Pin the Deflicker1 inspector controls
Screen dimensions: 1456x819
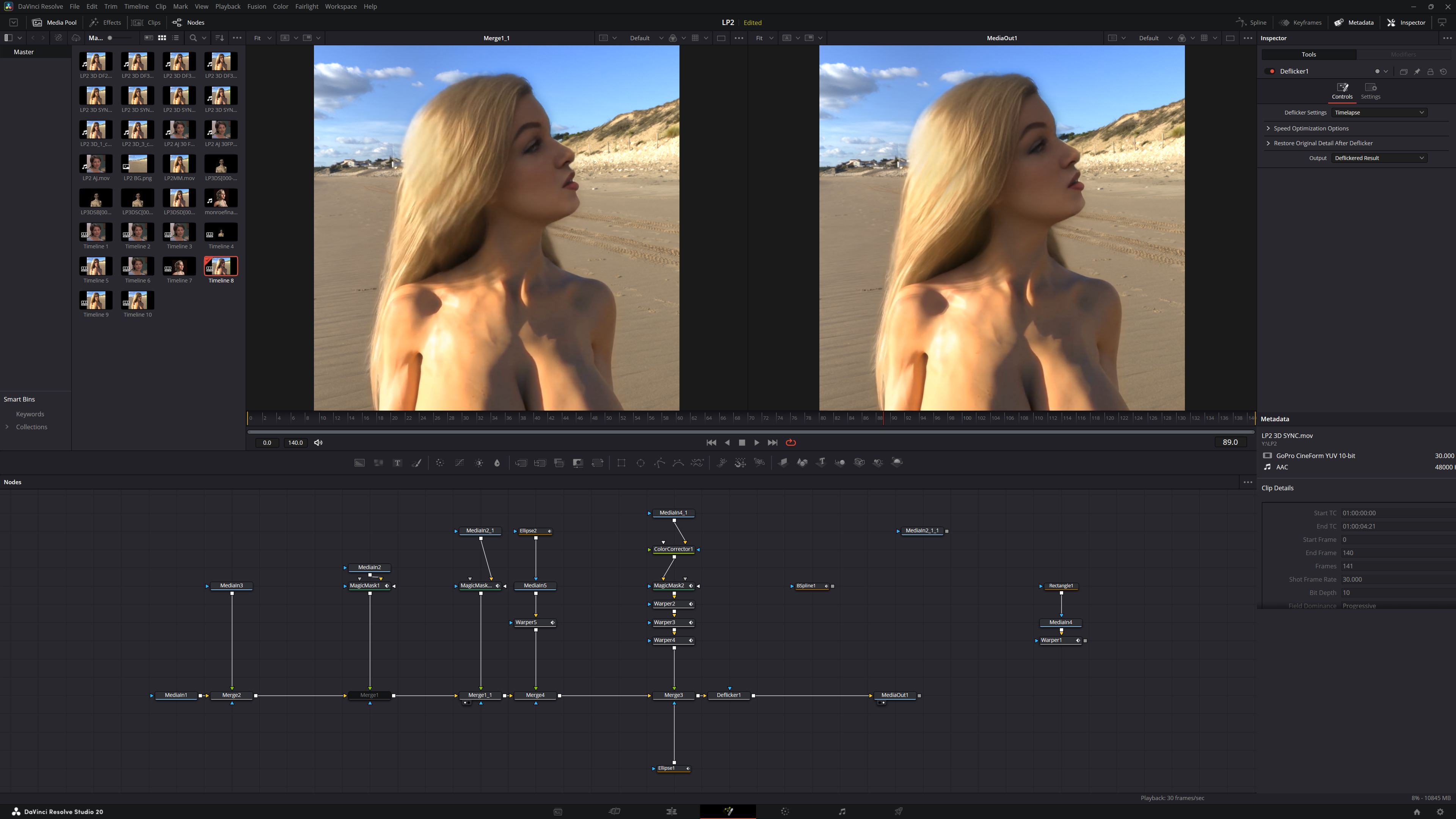coord(1417,72)
